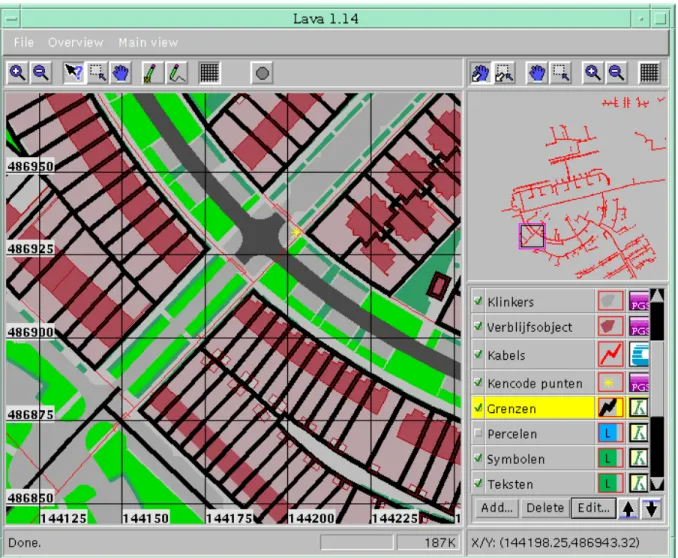Choose the overview panel blue hand tool
Viewport: 678px width, 558px height.
537,73
